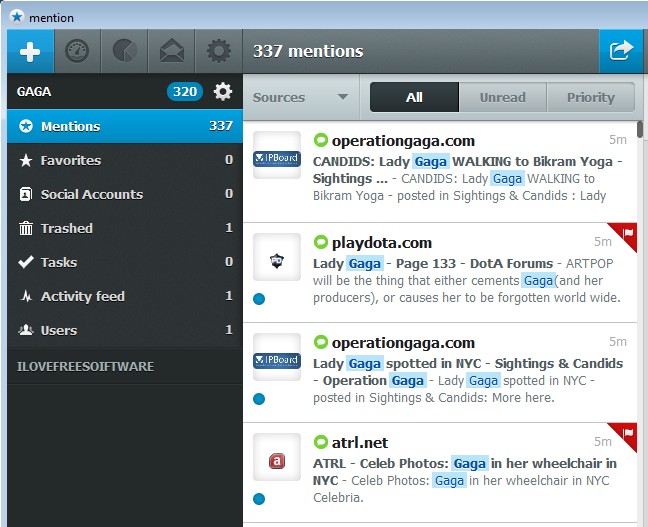Click the plus icon to add new alert
This screenshot has height=527, width=648.
pos(30,52)
